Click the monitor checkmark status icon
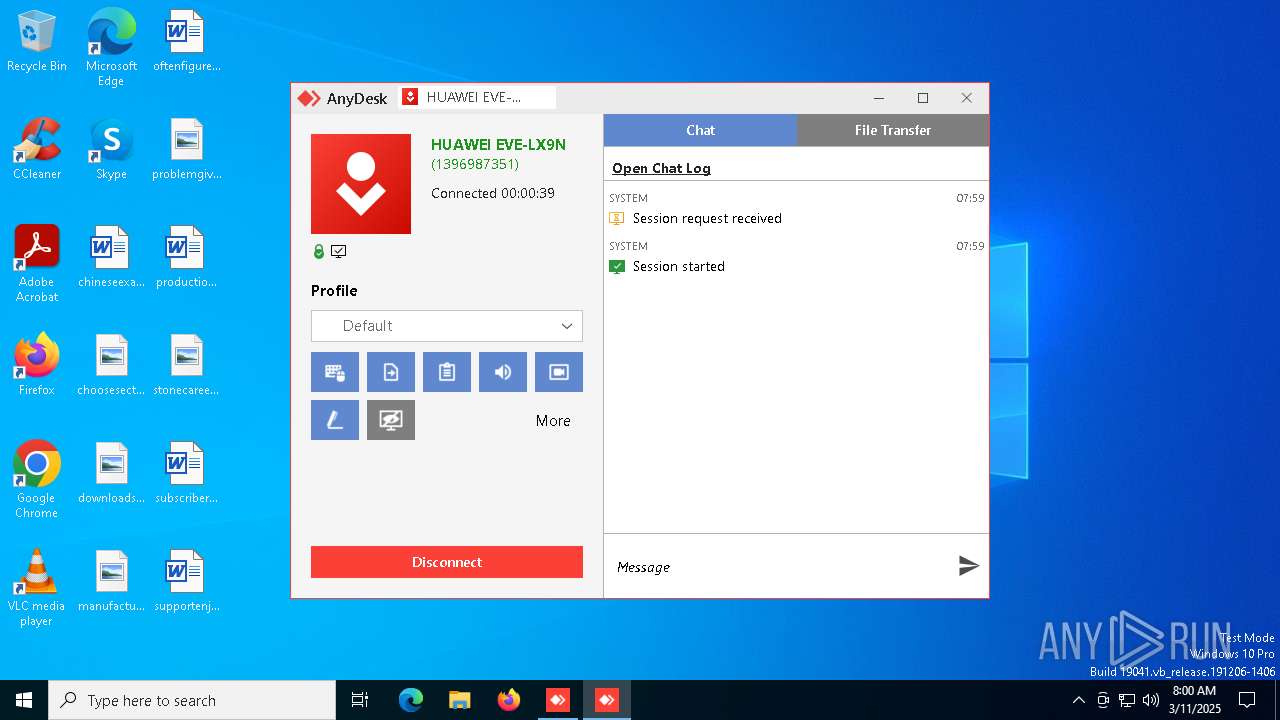Screen dimensions: 1280x720 click(339, 252)
